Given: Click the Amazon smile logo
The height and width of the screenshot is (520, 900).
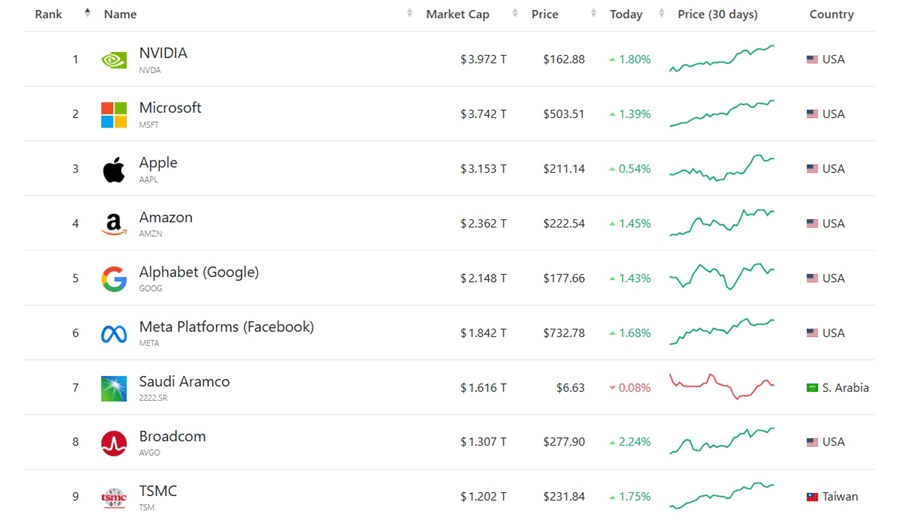Looking at the screenshot, I should [114, 224].
